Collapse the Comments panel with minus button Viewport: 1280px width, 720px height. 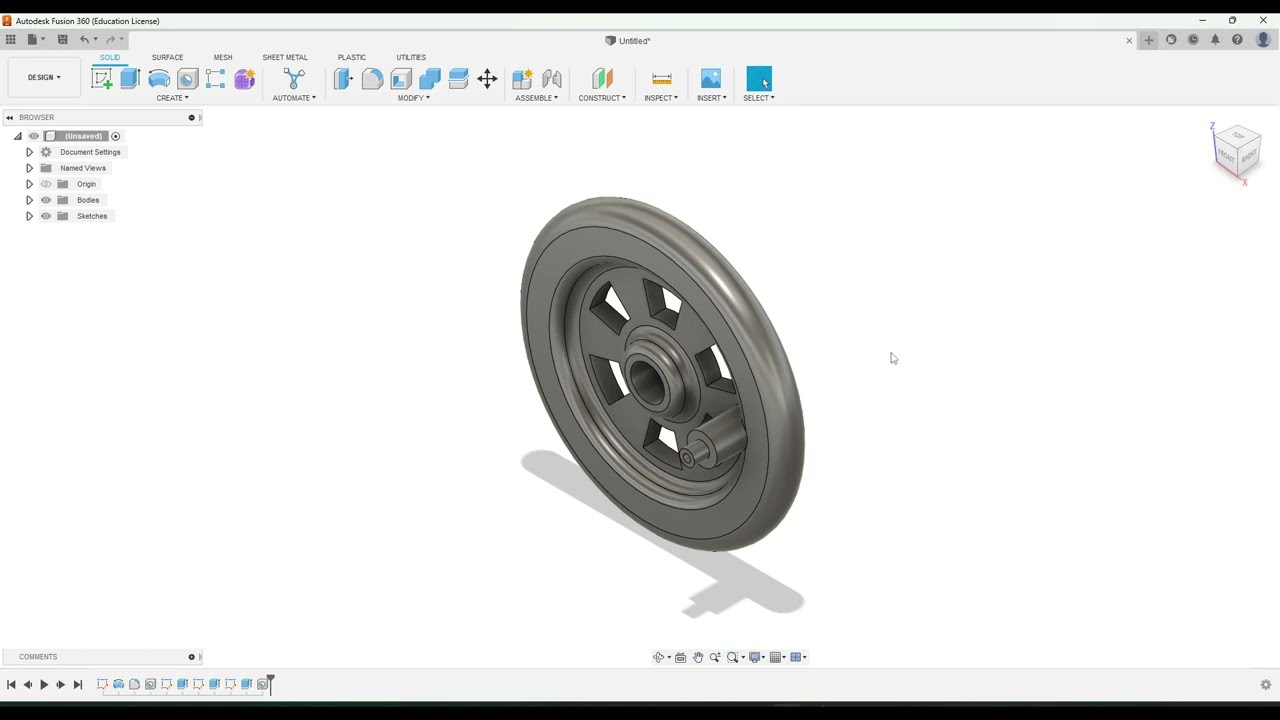tap(191, 657)
